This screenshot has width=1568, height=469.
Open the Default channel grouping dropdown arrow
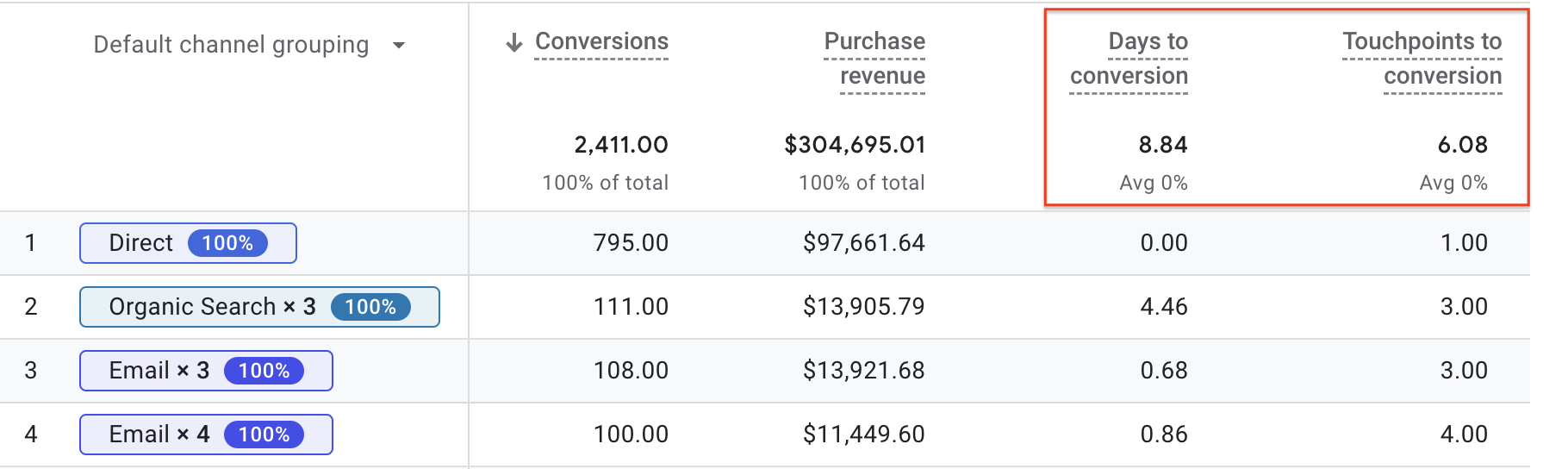398,46
